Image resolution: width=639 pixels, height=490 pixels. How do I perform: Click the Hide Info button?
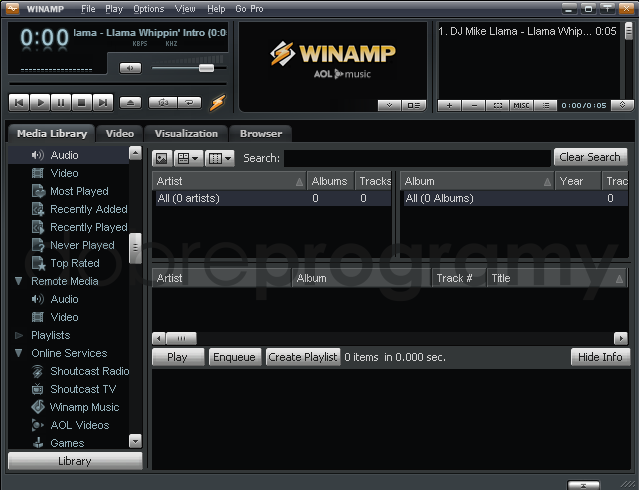[600, 357]
